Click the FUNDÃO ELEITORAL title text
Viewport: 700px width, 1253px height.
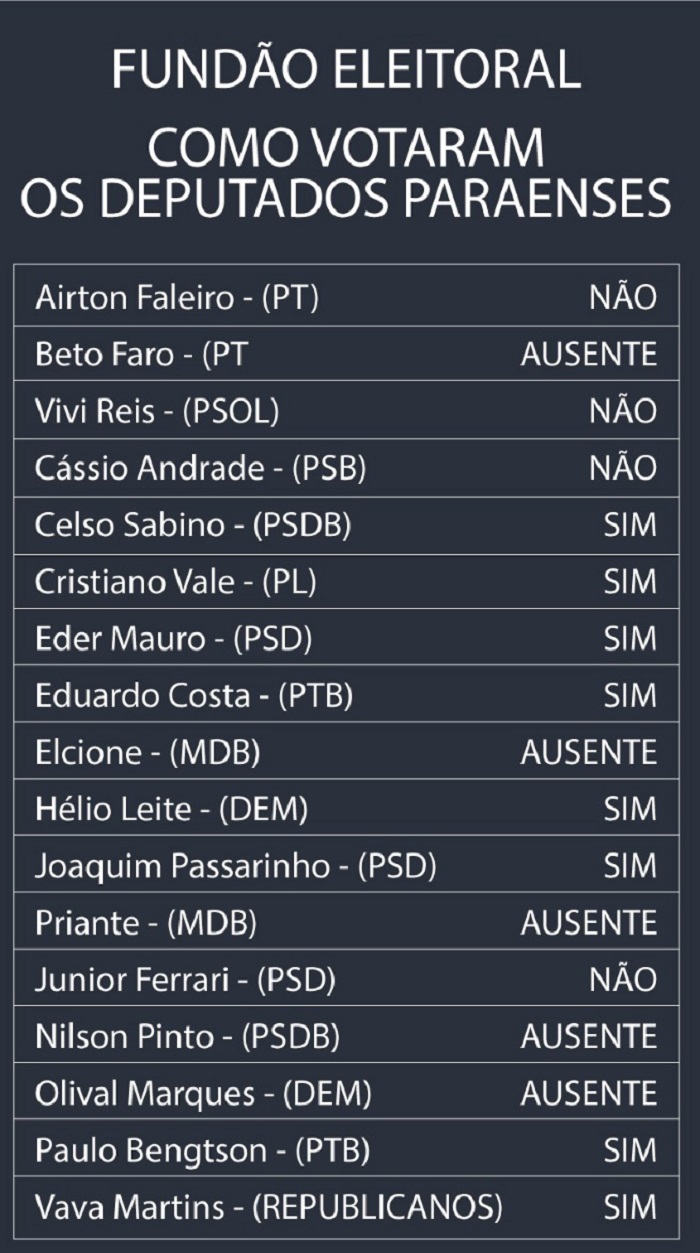coord(345,68)
